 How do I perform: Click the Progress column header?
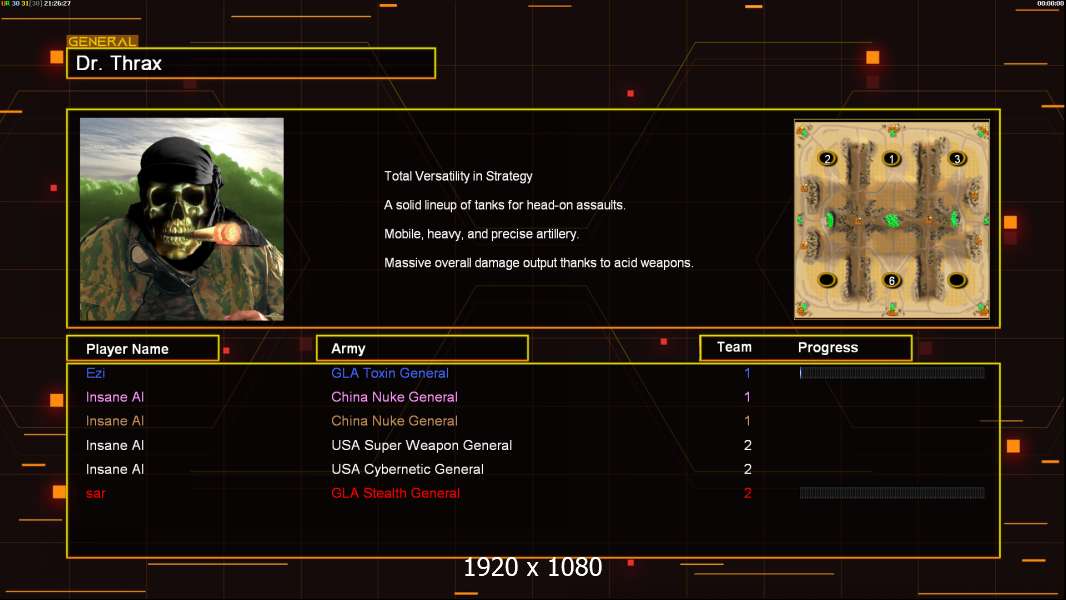point(827,347)
